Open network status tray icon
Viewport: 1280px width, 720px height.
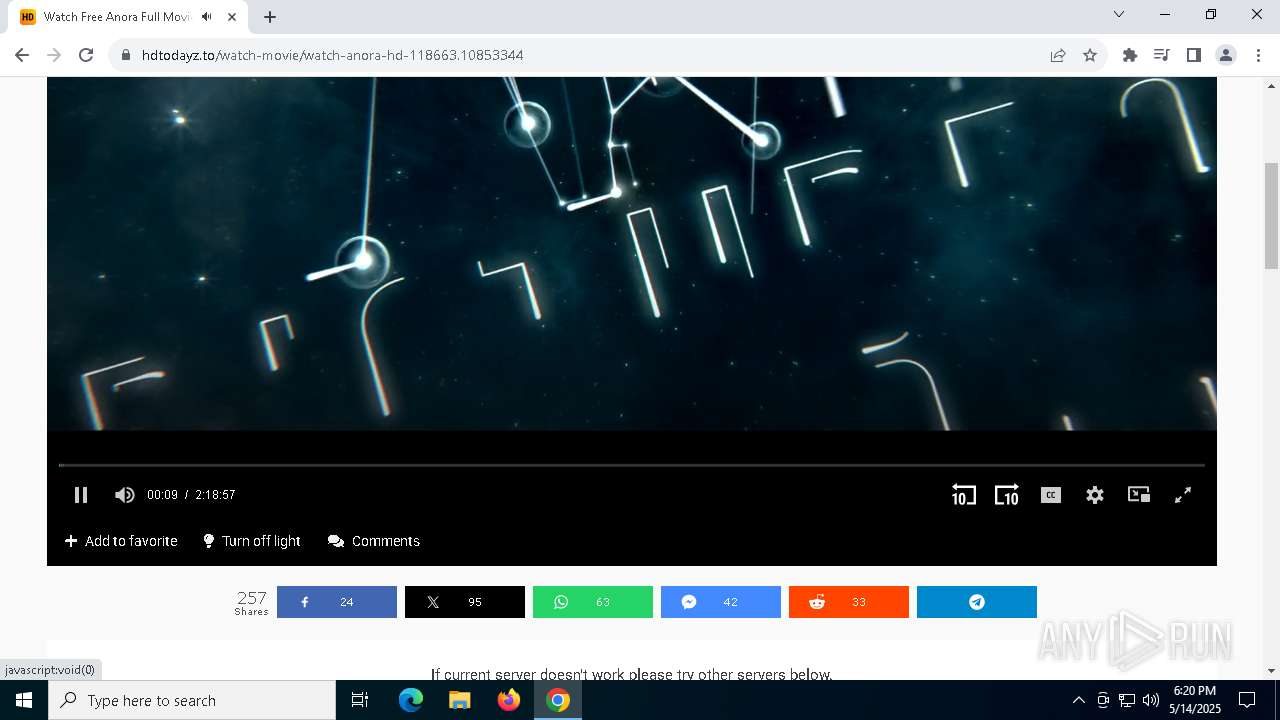(x=1127, y=700)
